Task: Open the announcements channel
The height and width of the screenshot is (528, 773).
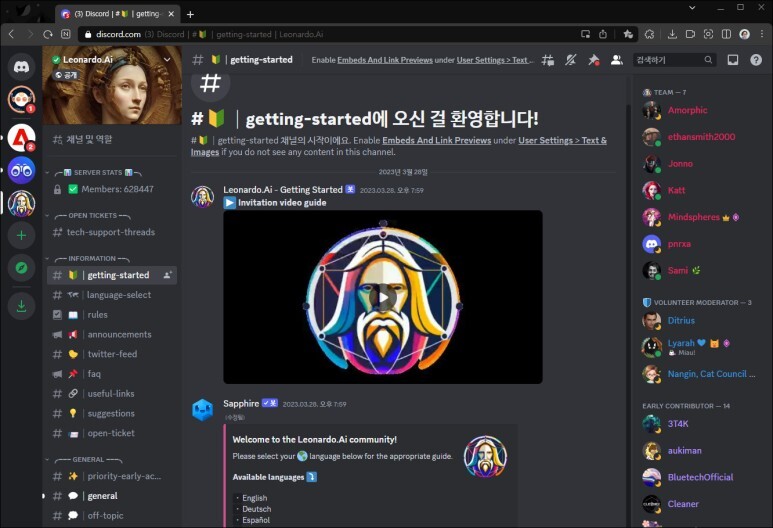Action: point(112,334)
